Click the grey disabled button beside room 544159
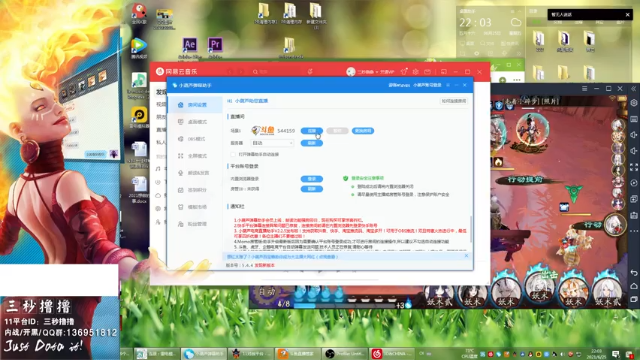The width and height of the screenshot is (640, 360). pos(337,131)
